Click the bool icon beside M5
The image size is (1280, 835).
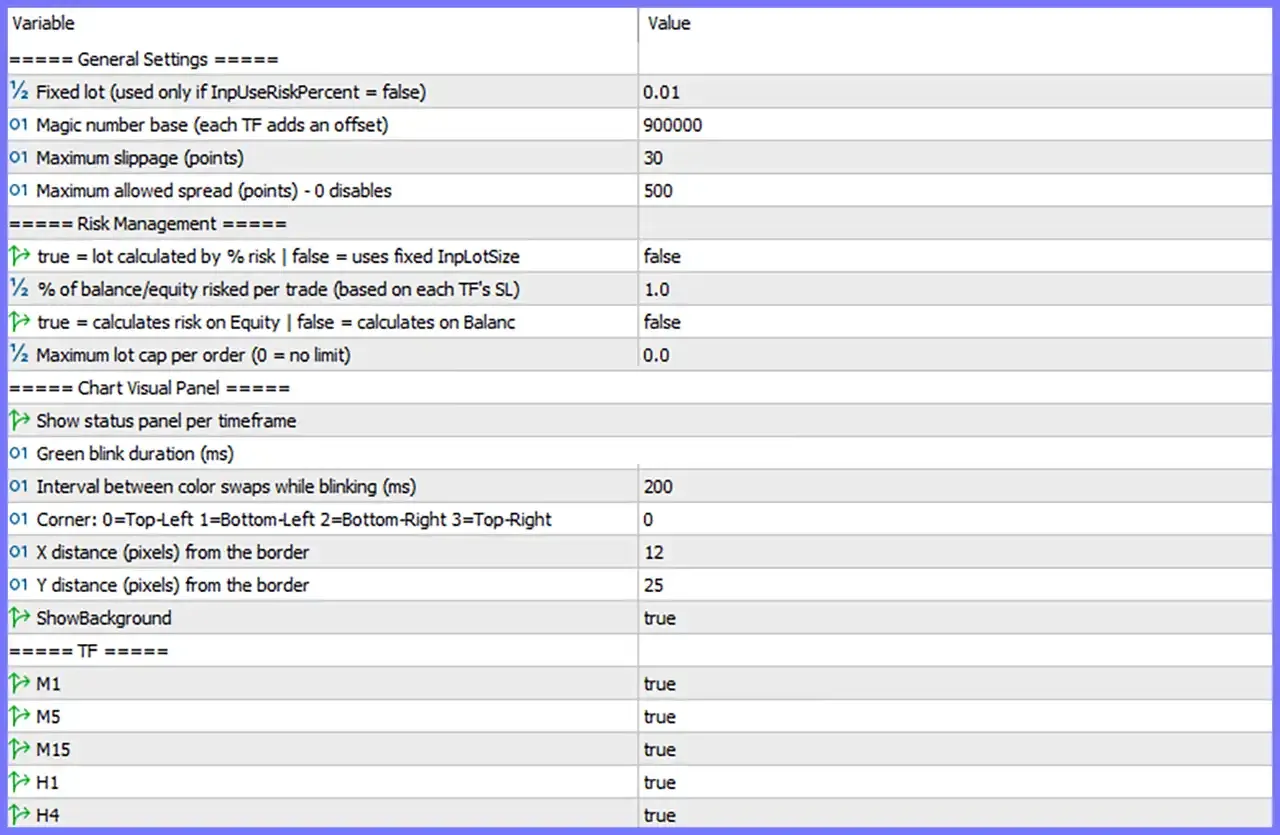pos(19,717)
